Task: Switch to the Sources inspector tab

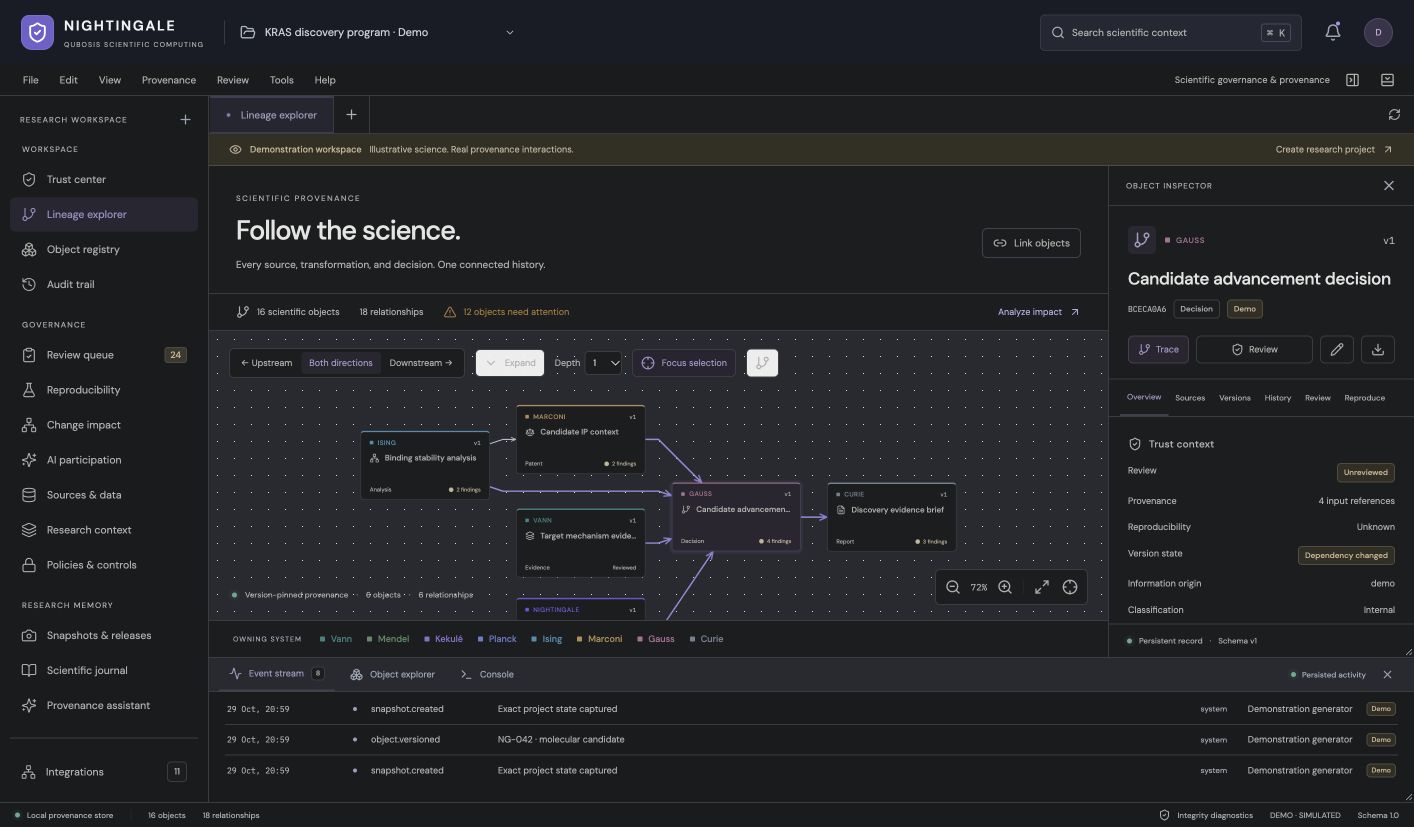Action: (1190, 398)
